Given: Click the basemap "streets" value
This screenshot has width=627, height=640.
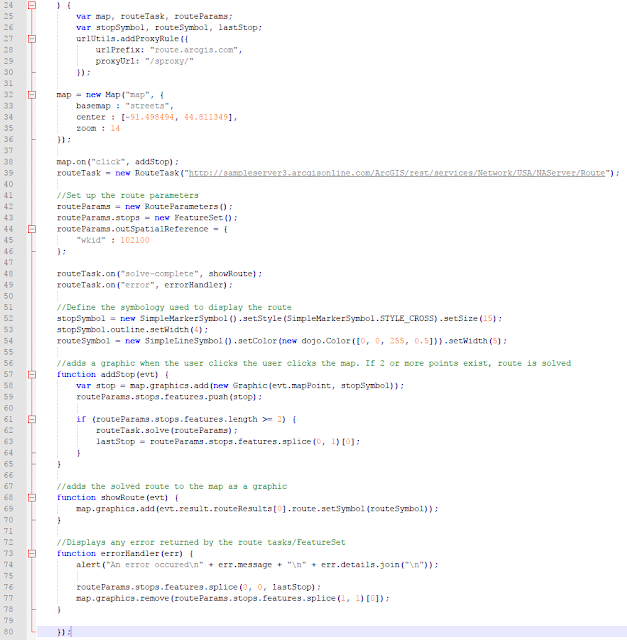Looking at the screenshot, I should (147, 106).
